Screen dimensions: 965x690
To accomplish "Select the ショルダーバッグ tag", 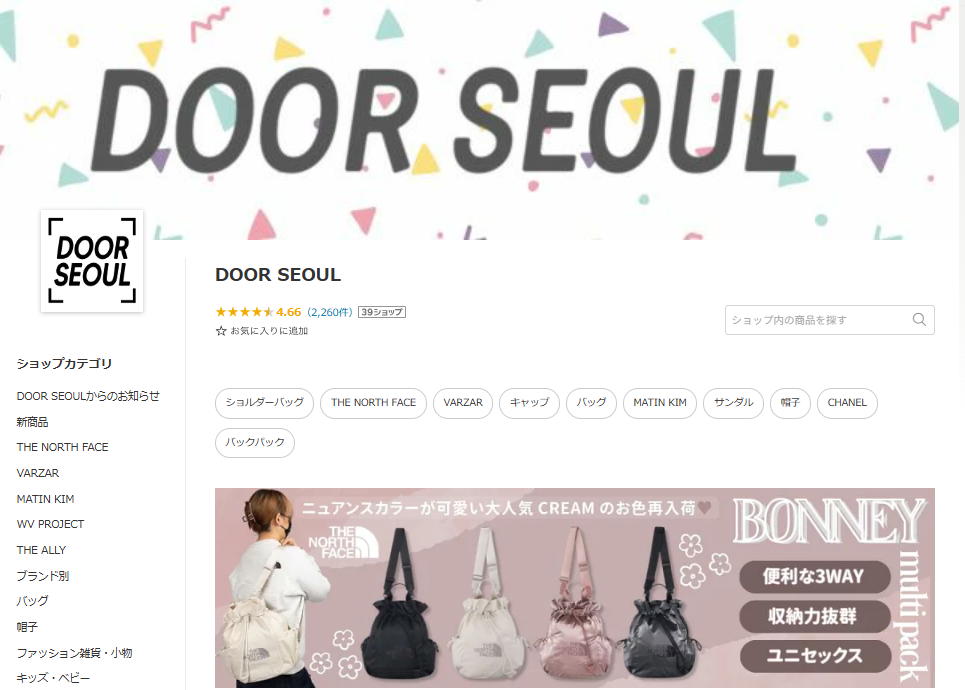I will pos(265,403).
